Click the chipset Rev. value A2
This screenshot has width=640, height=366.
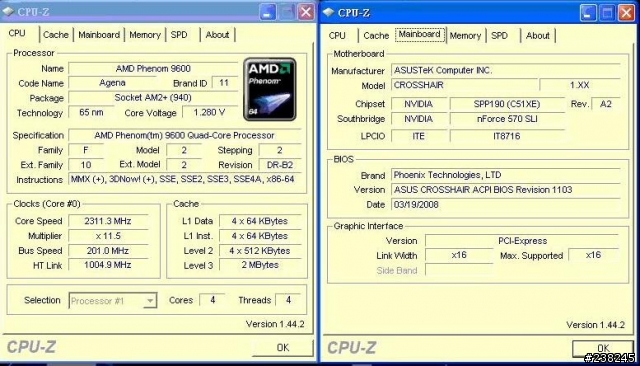[x=606, y=104]
